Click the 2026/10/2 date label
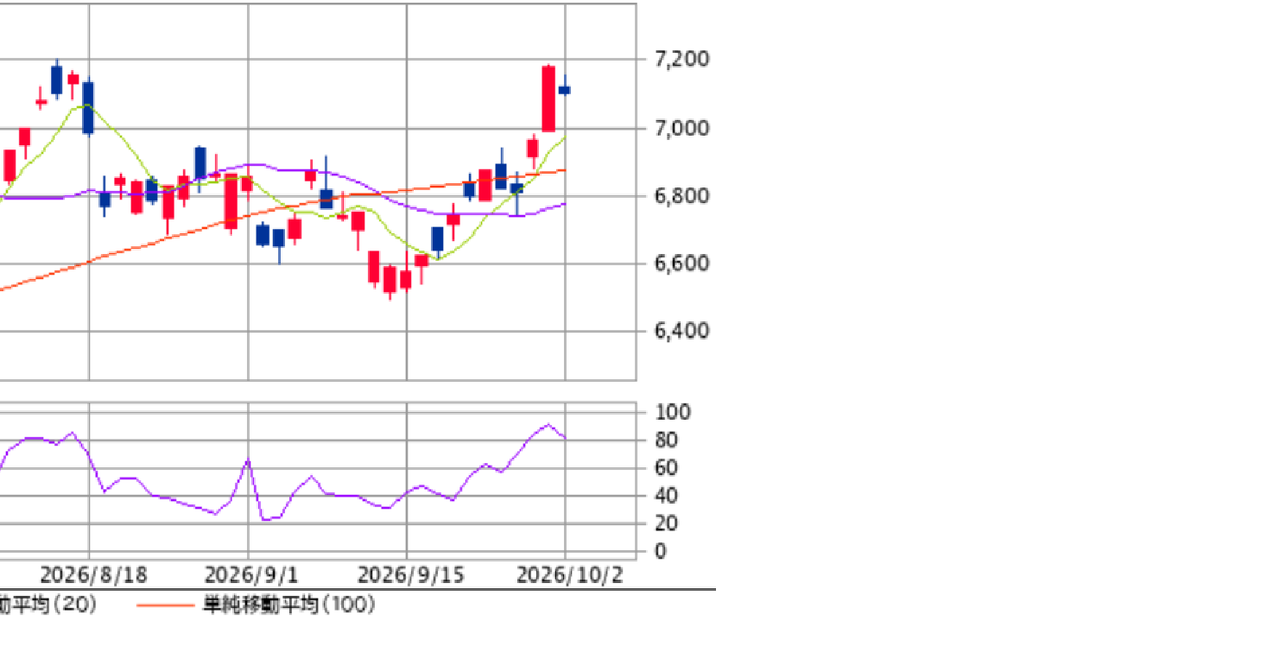Image resolution: width=1280 pixels, height=660 pixels. coord(570,575)
